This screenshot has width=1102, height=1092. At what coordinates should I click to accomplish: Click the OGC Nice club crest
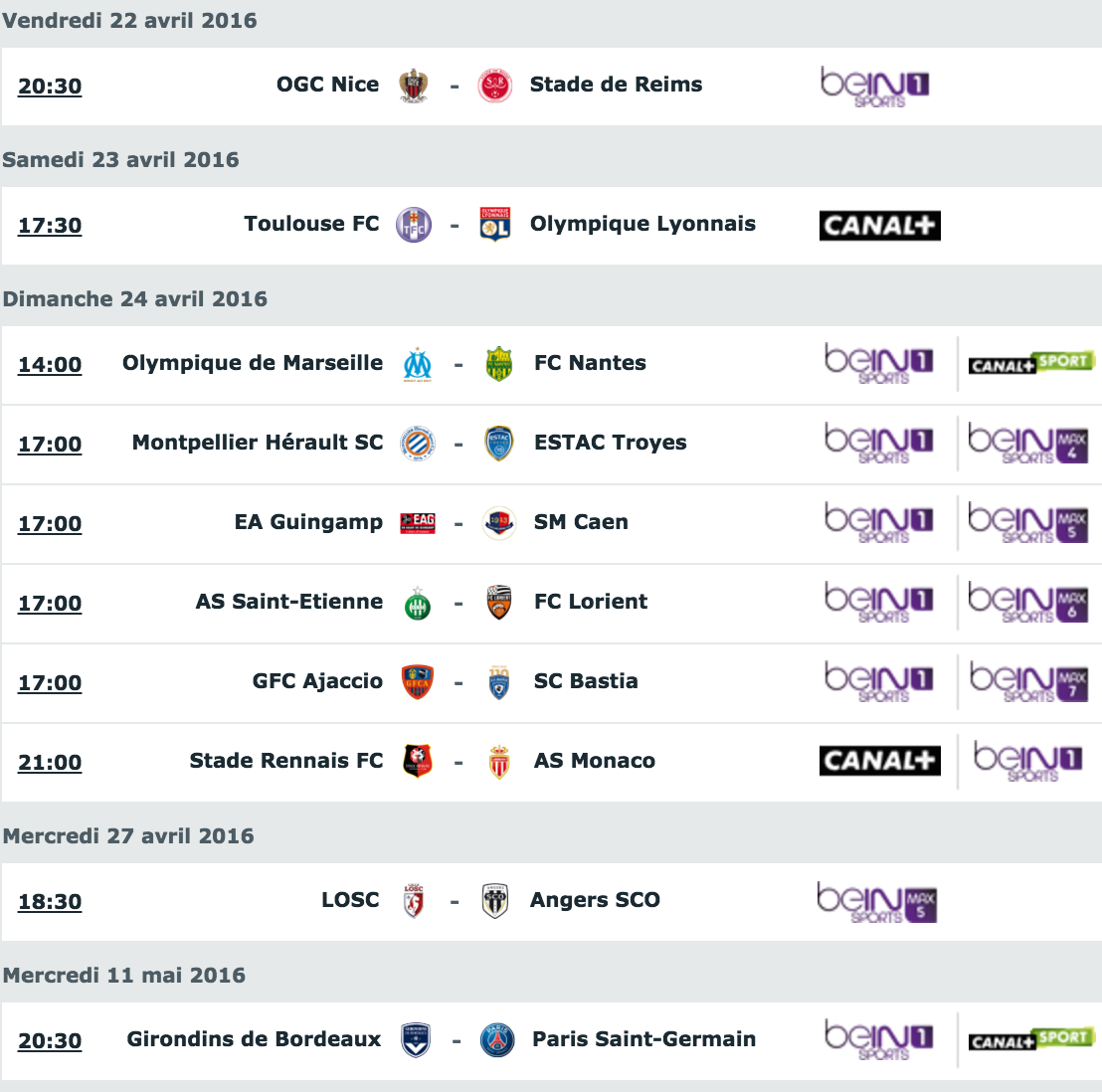414,87
